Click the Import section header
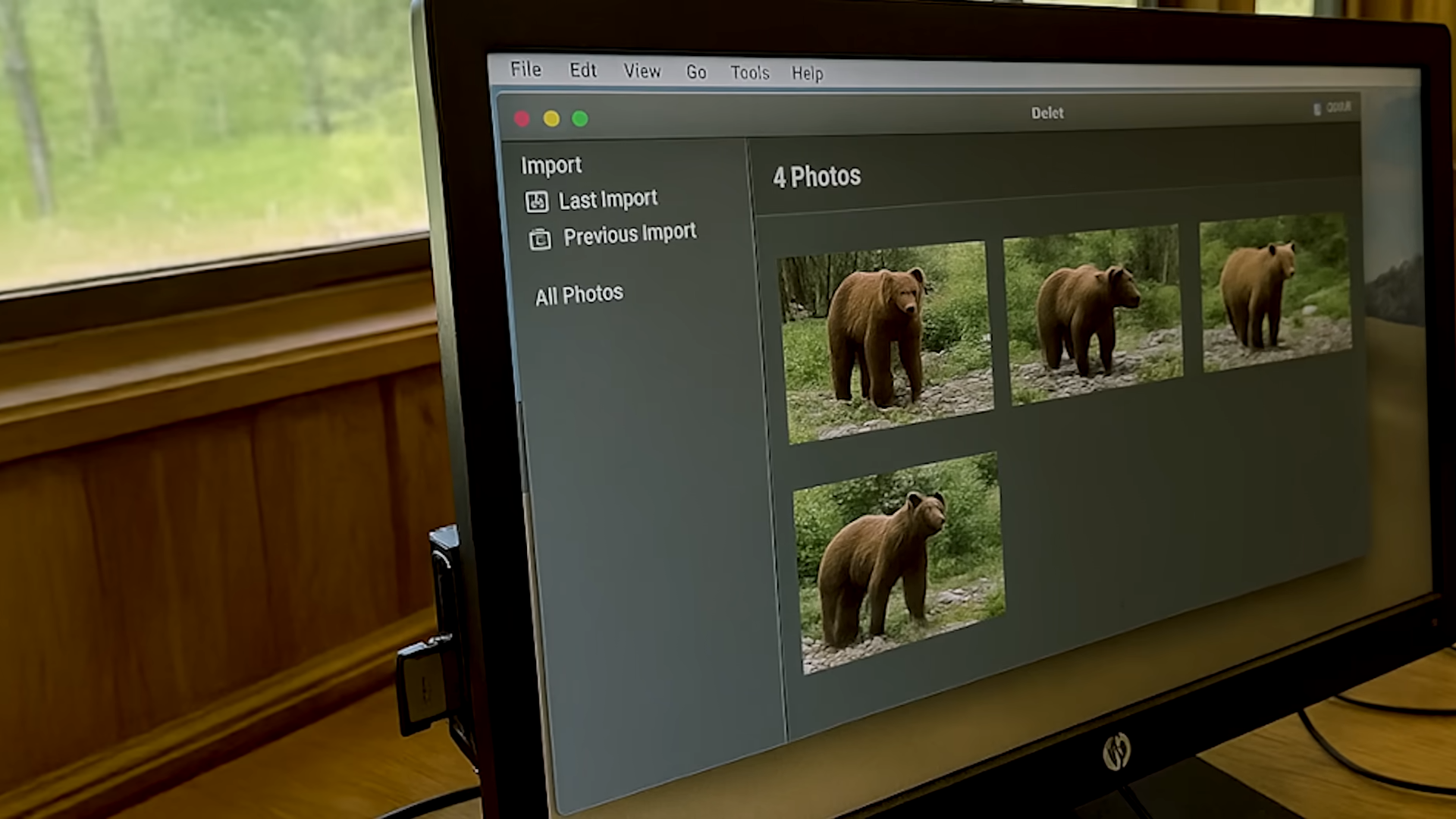The width and height of the screenshot is (1456, 819). point(551,165)
